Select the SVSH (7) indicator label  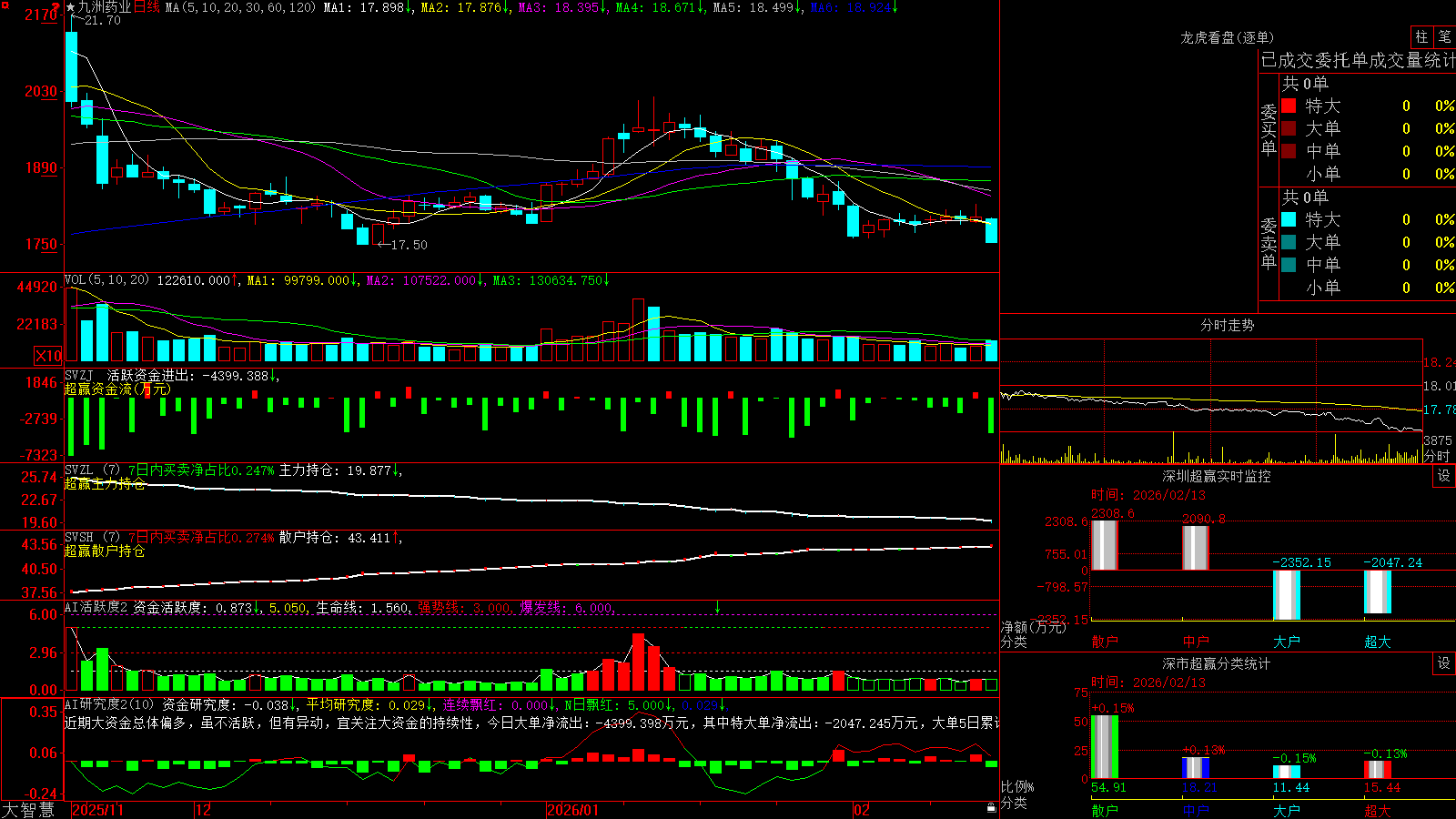[92, 538]
